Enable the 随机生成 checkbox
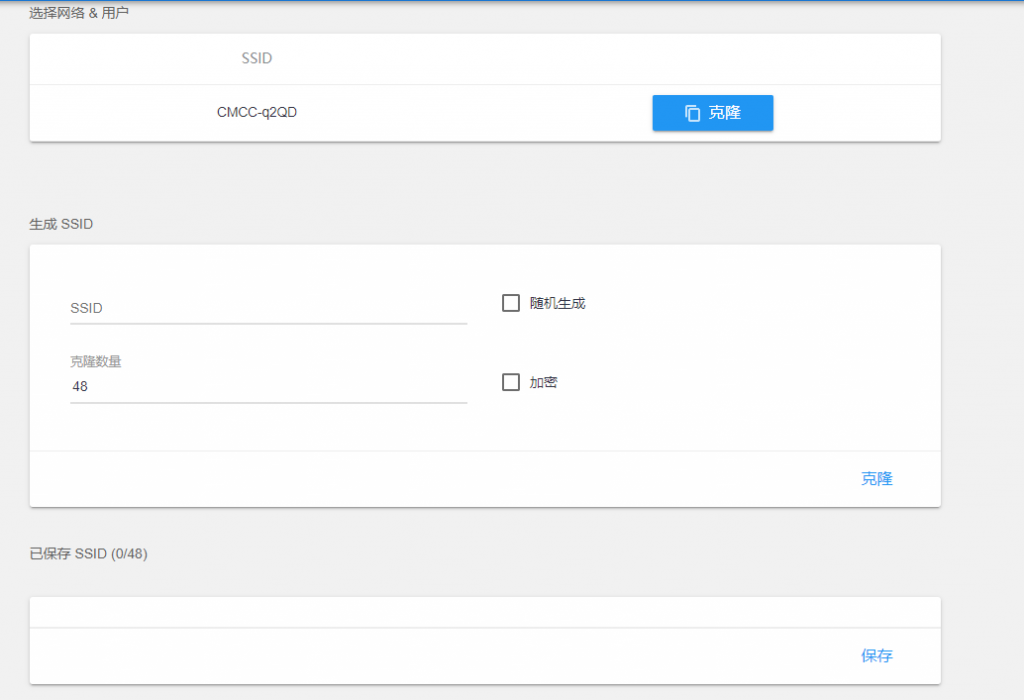 coord(511,303)
